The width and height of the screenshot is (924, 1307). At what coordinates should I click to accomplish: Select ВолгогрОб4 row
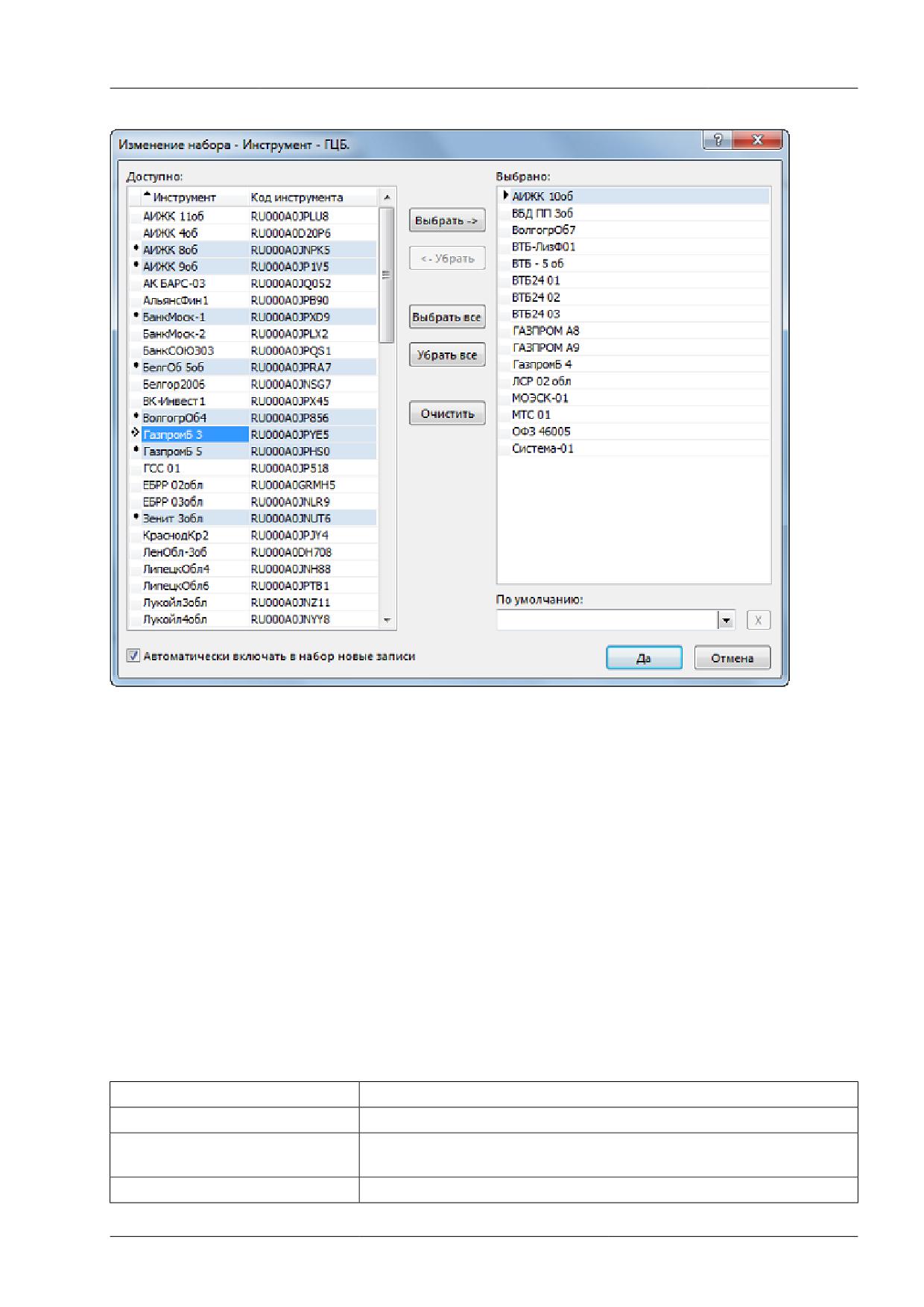click(253, 418)
